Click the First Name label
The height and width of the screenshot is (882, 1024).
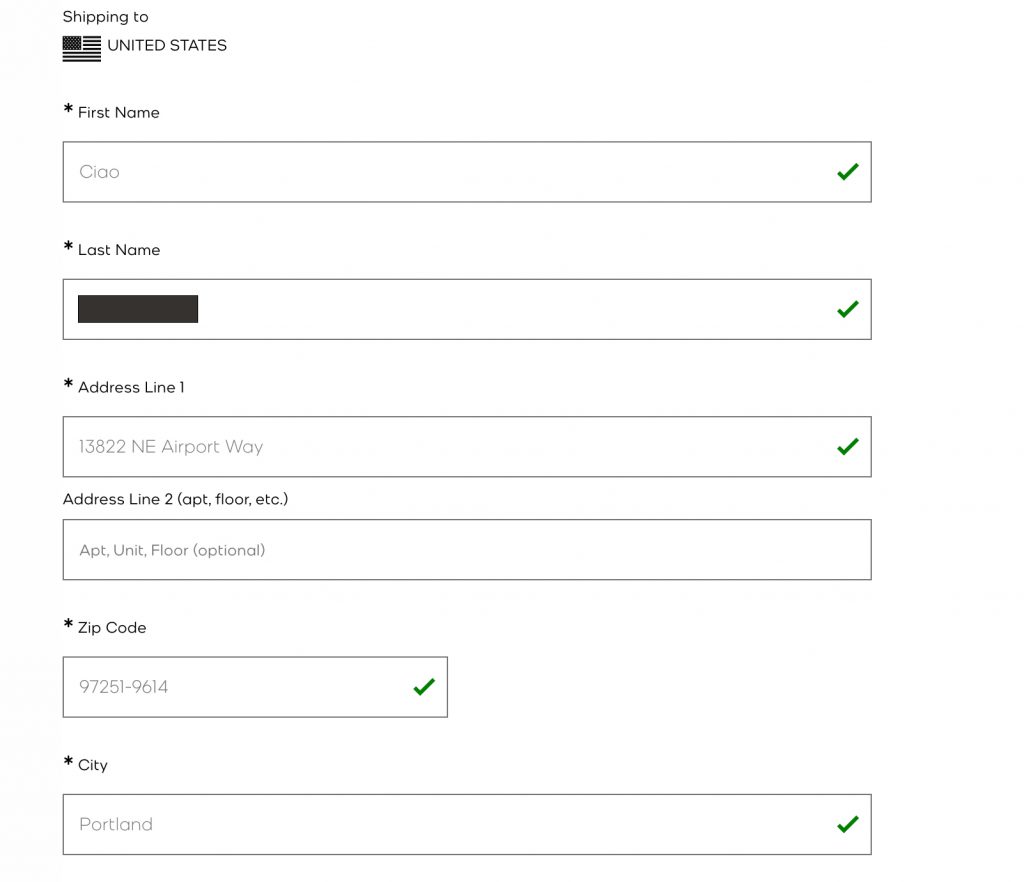[118, 113]
